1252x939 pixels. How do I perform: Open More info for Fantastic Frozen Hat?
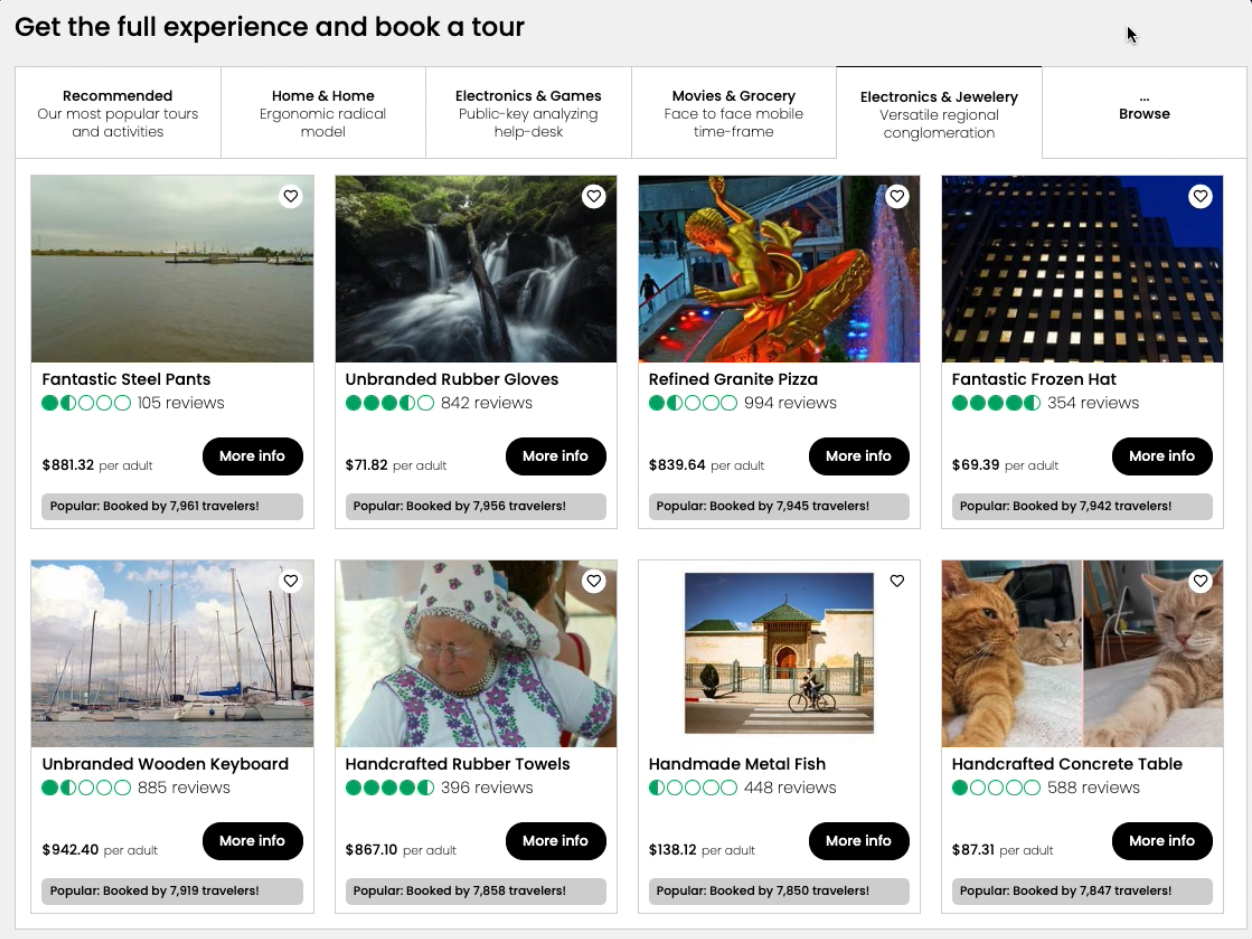(1162, 456)
